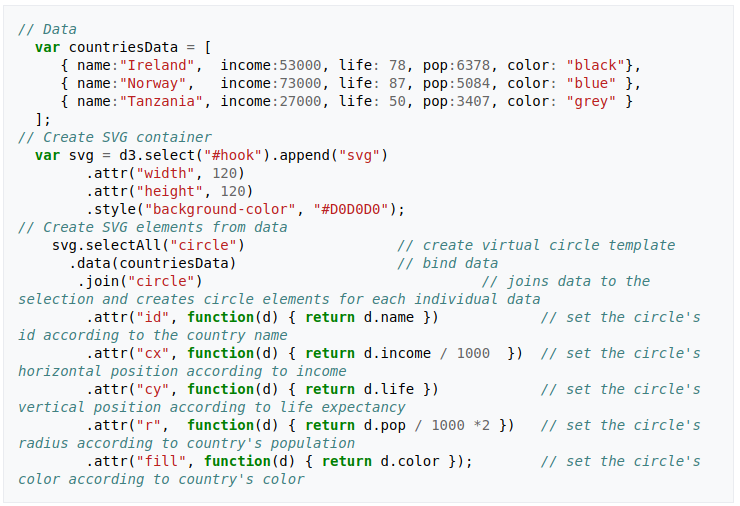Click the "// Create SVG container" comment
The height and width of the screenshot is (506, 740).
click(115, 137)
